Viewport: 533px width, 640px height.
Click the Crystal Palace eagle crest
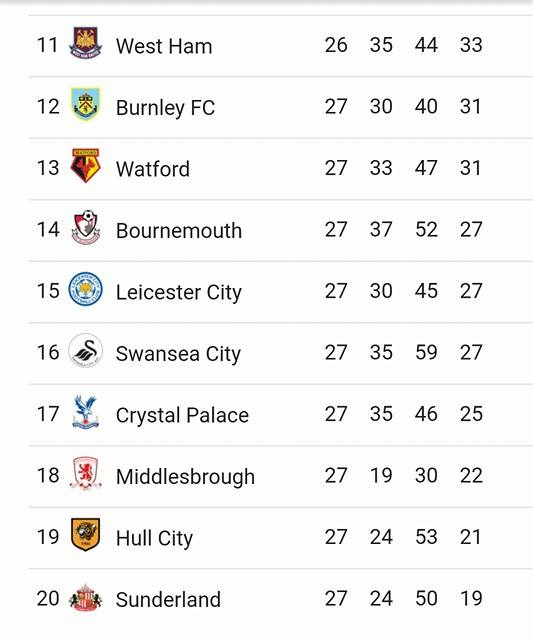pyautogui.click(x=85, y=412)
